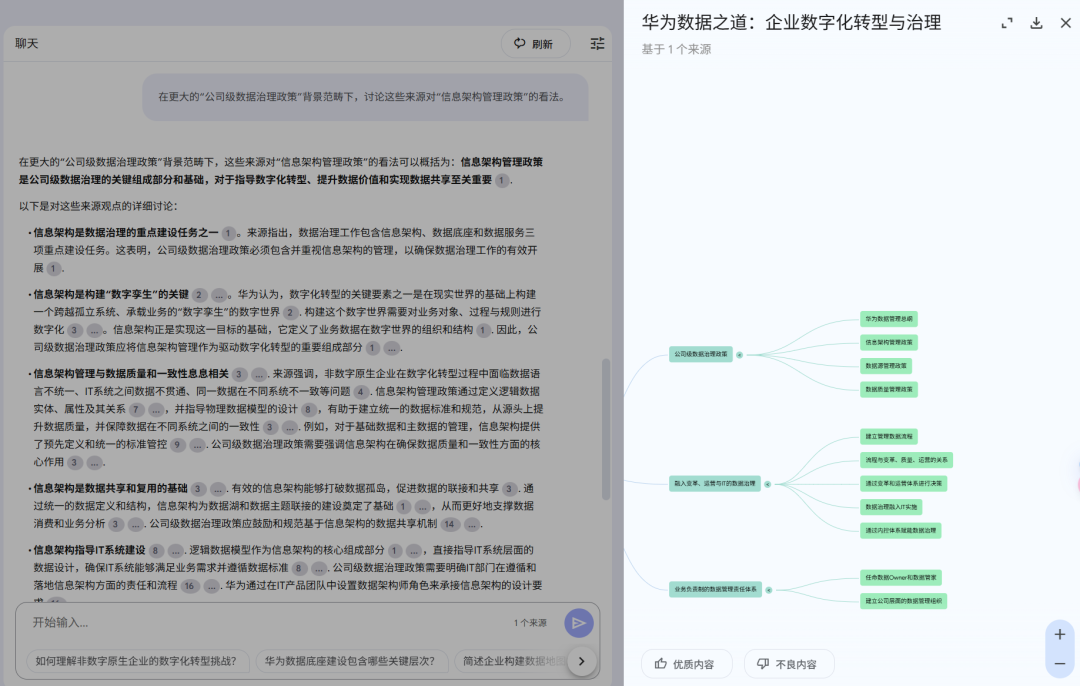Open 通过变革和运营体系进行决策 node
Viewport: 1080px width, 686px height.
point(904,484)
